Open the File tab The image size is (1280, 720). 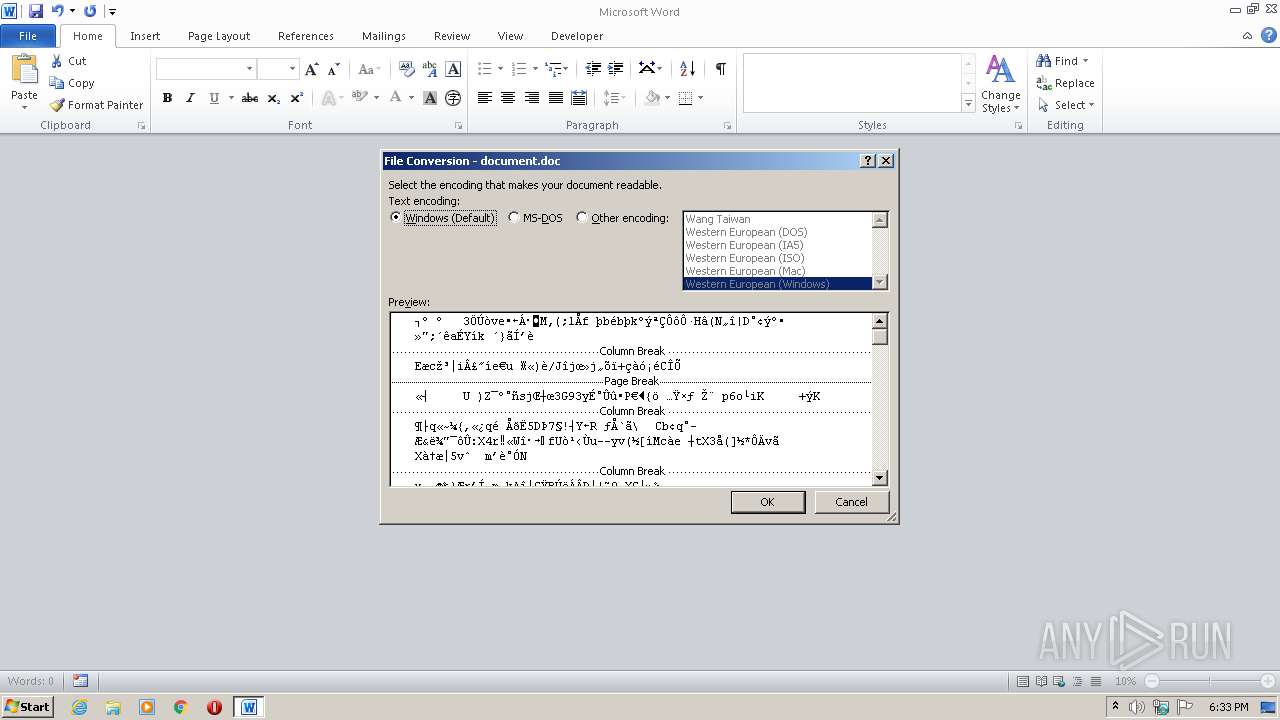pyautogui.click(x=28, y=36)
